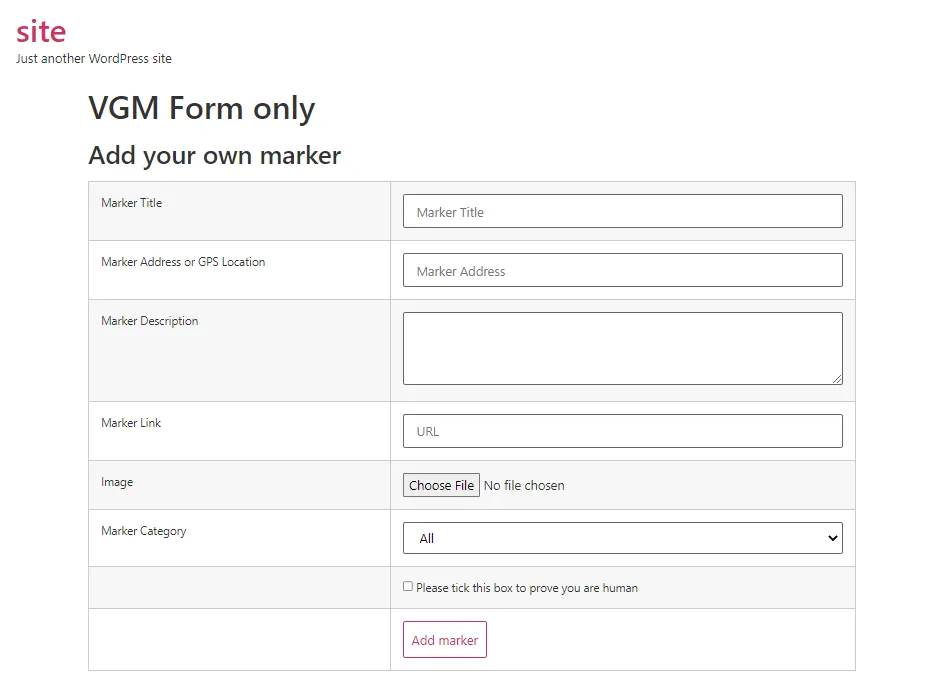Click the dropdown chevron beside "All"

click(831, 538)
